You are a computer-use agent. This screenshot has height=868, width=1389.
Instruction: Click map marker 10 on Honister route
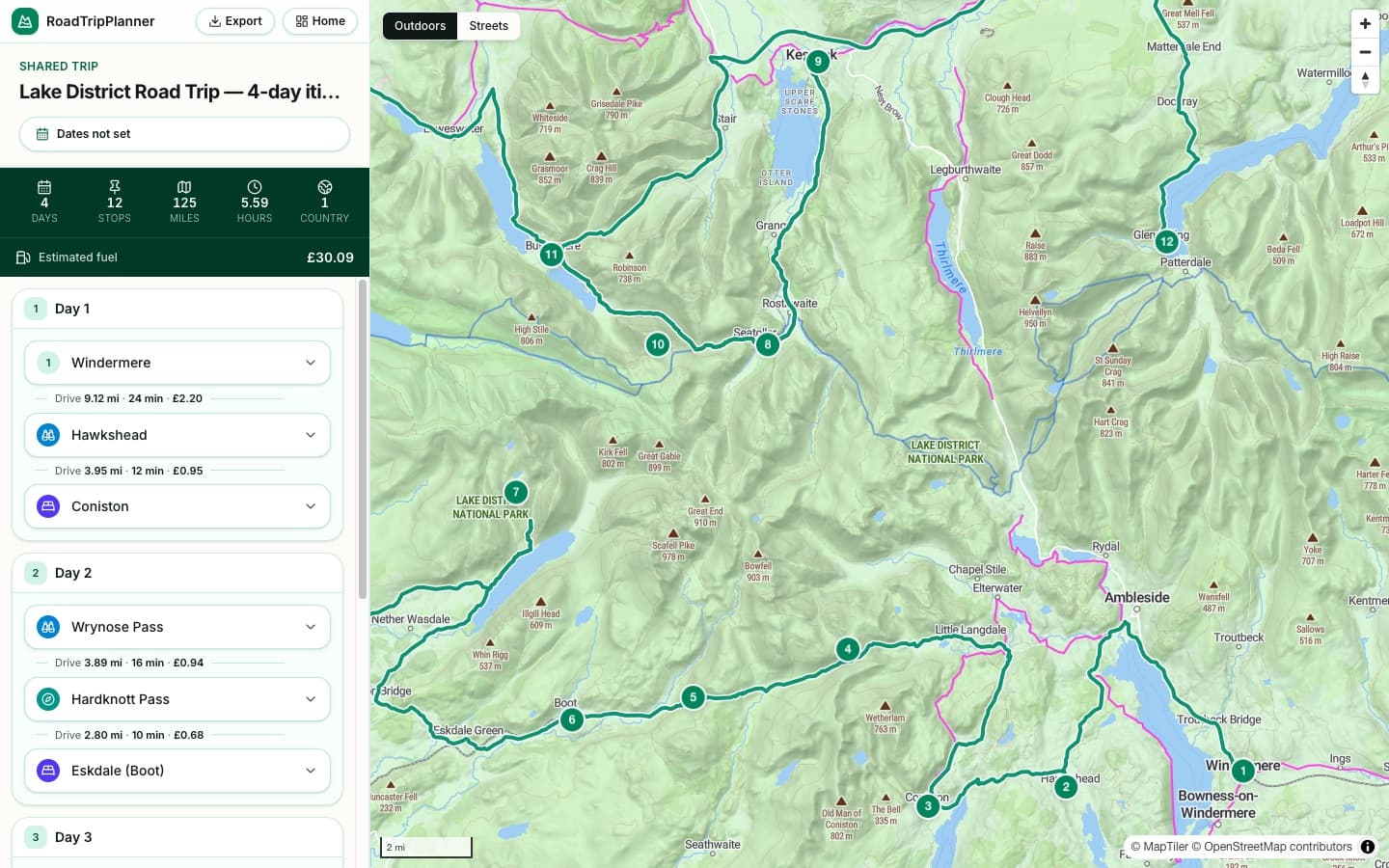click(658, 344)
